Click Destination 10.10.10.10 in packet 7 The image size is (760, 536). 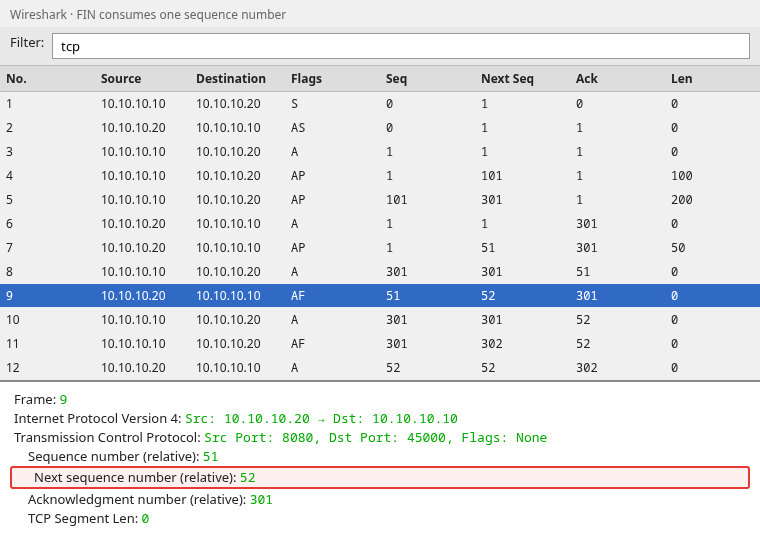coord(228,248)
